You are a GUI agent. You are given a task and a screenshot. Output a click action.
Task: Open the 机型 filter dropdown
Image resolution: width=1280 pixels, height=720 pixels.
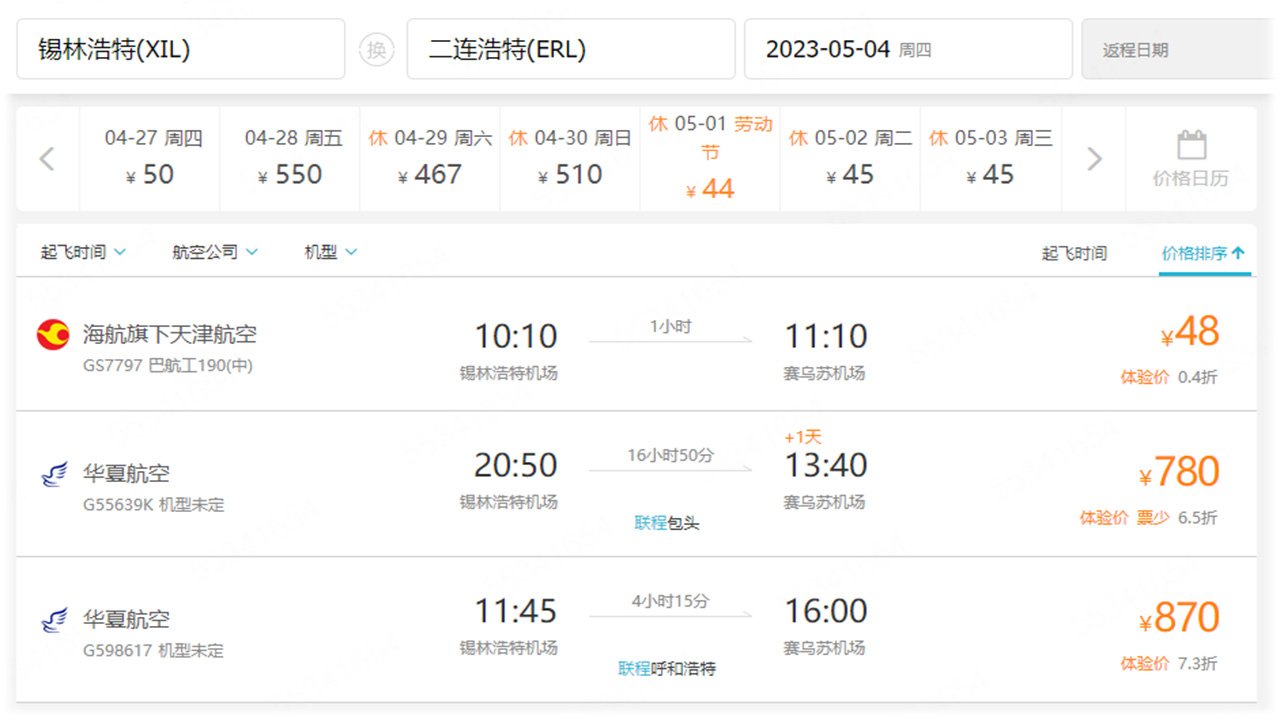329,252
